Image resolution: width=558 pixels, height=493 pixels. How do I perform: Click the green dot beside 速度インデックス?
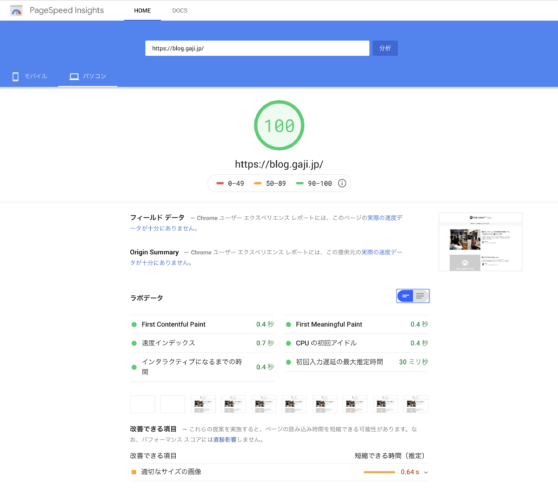click(134, 343)
